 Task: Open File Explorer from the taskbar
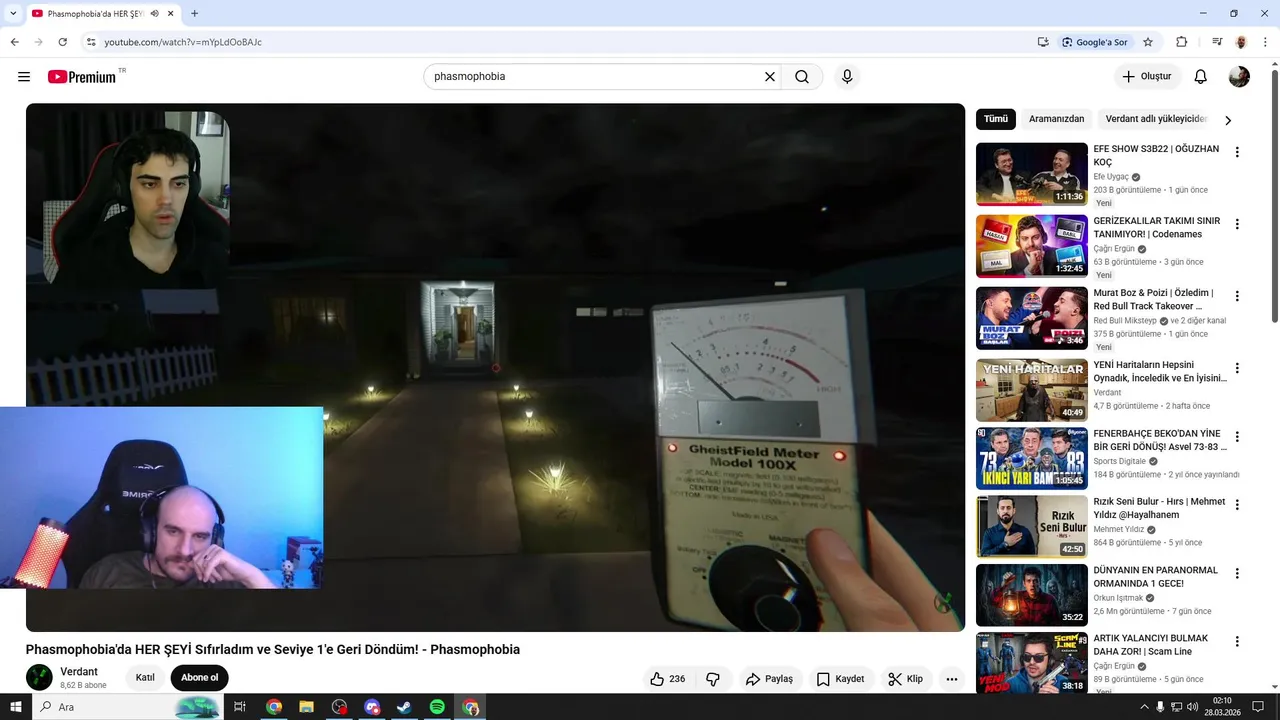[306, 707]
